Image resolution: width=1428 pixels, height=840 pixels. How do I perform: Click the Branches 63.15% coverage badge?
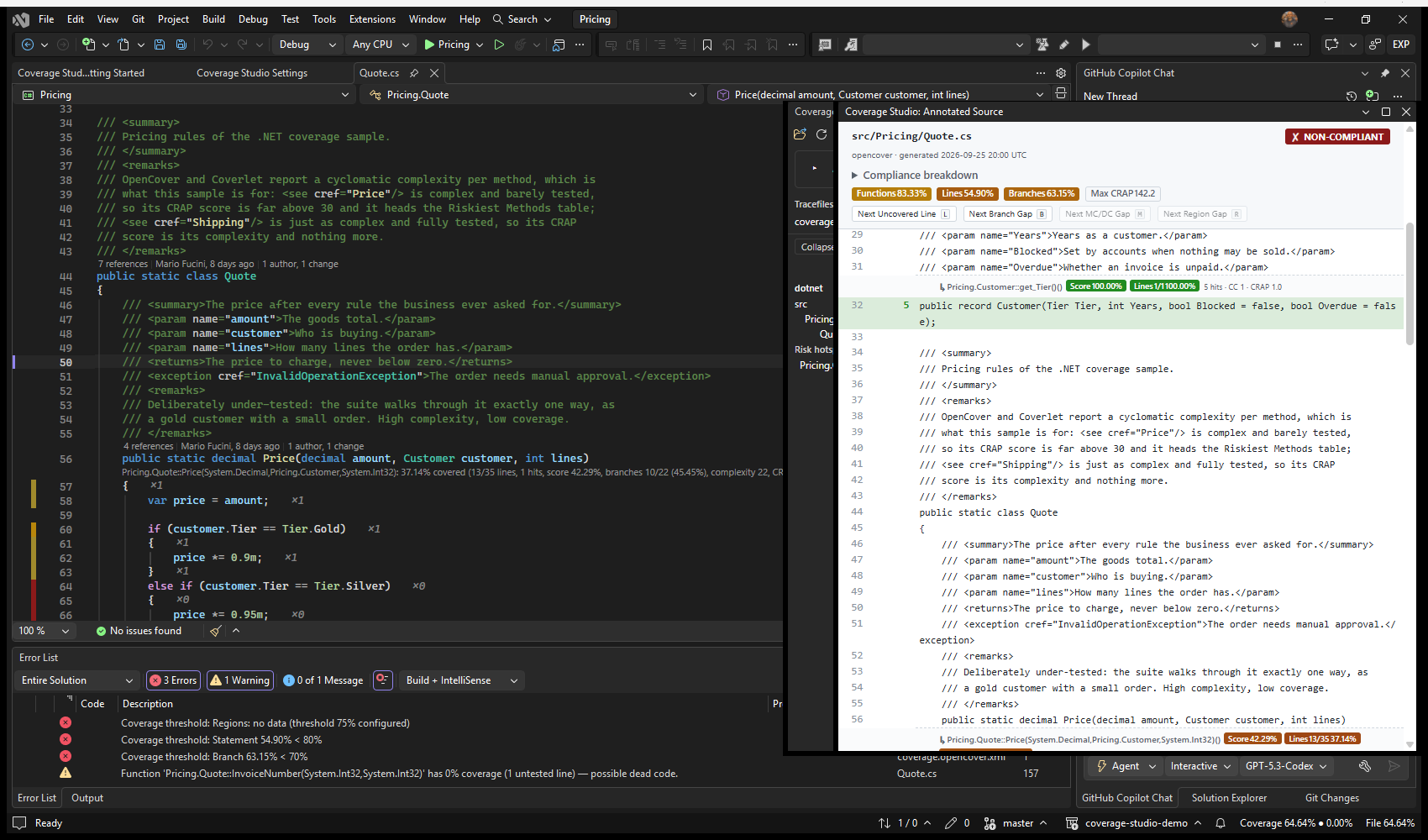pyautogui.click(x=1042, y=193)
